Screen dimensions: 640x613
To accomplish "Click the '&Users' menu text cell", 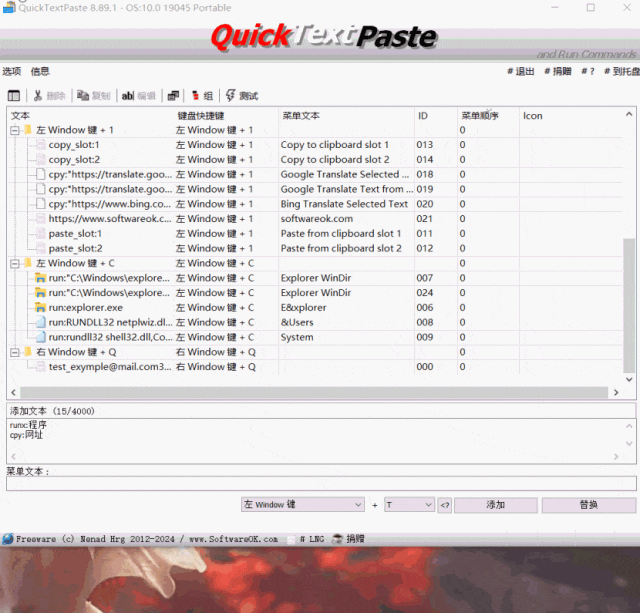I will point(297,322).
